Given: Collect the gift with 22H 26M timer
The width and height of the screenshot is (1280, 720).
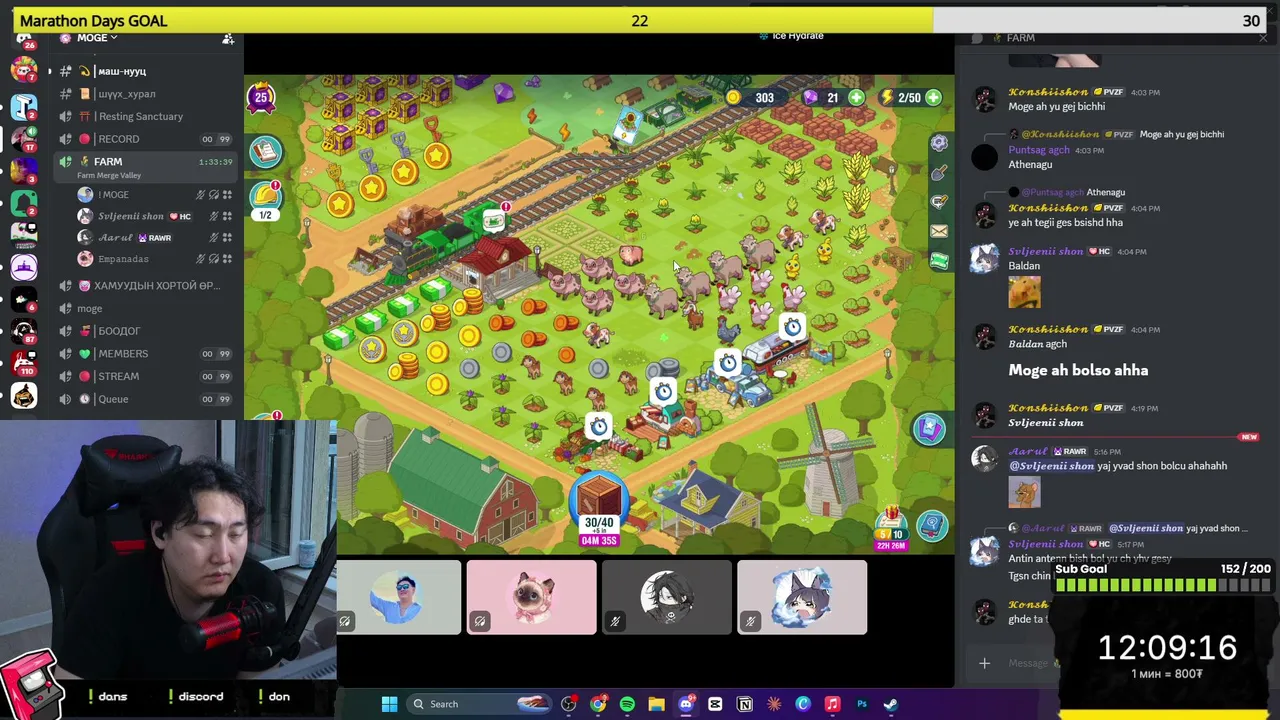Looking at the screenshot, I should tap(890, 529).
